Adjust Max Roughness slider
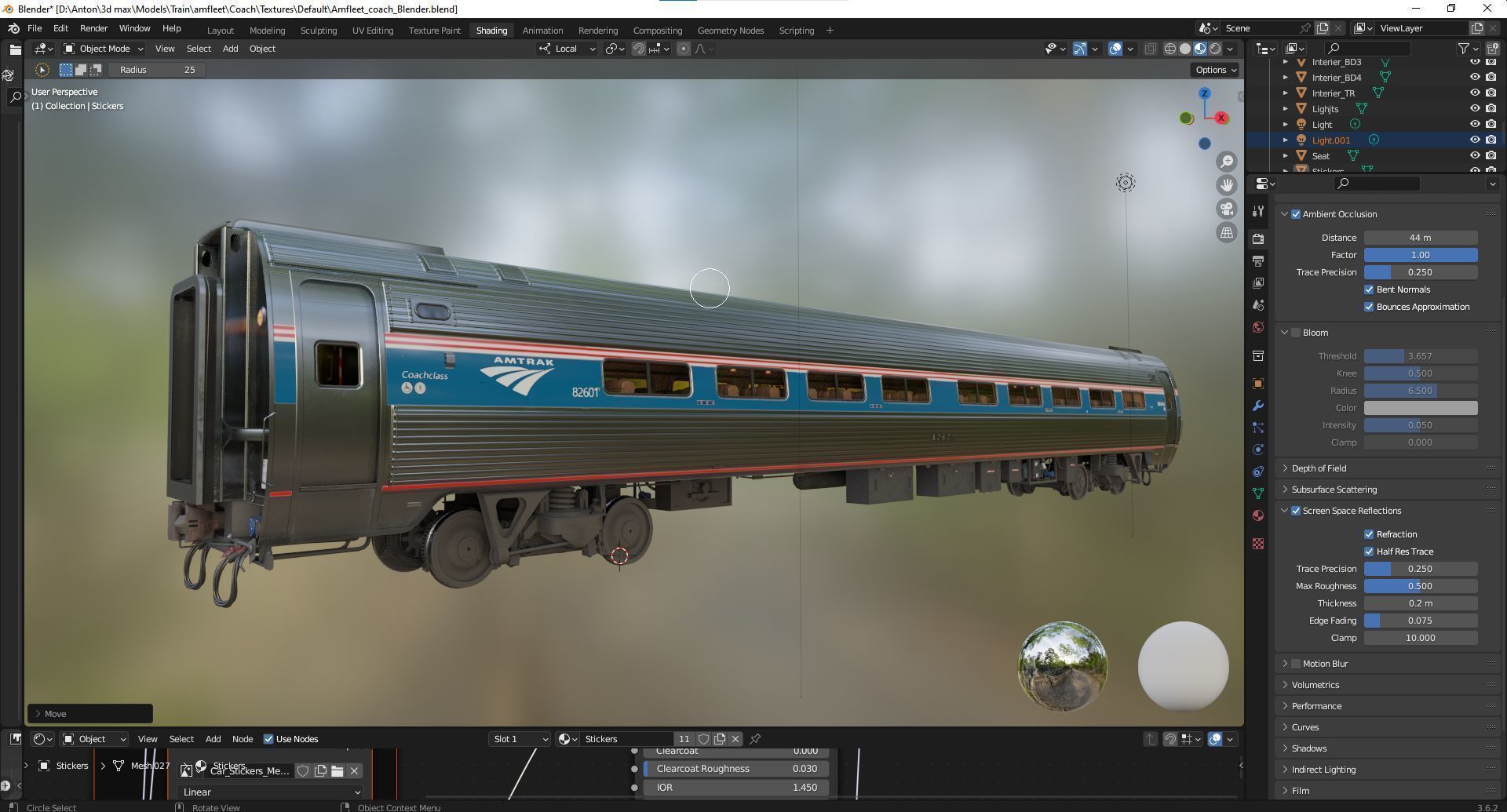This screenshot has width=1507, height=812. pyautogui.click(x=1421, y=586)
